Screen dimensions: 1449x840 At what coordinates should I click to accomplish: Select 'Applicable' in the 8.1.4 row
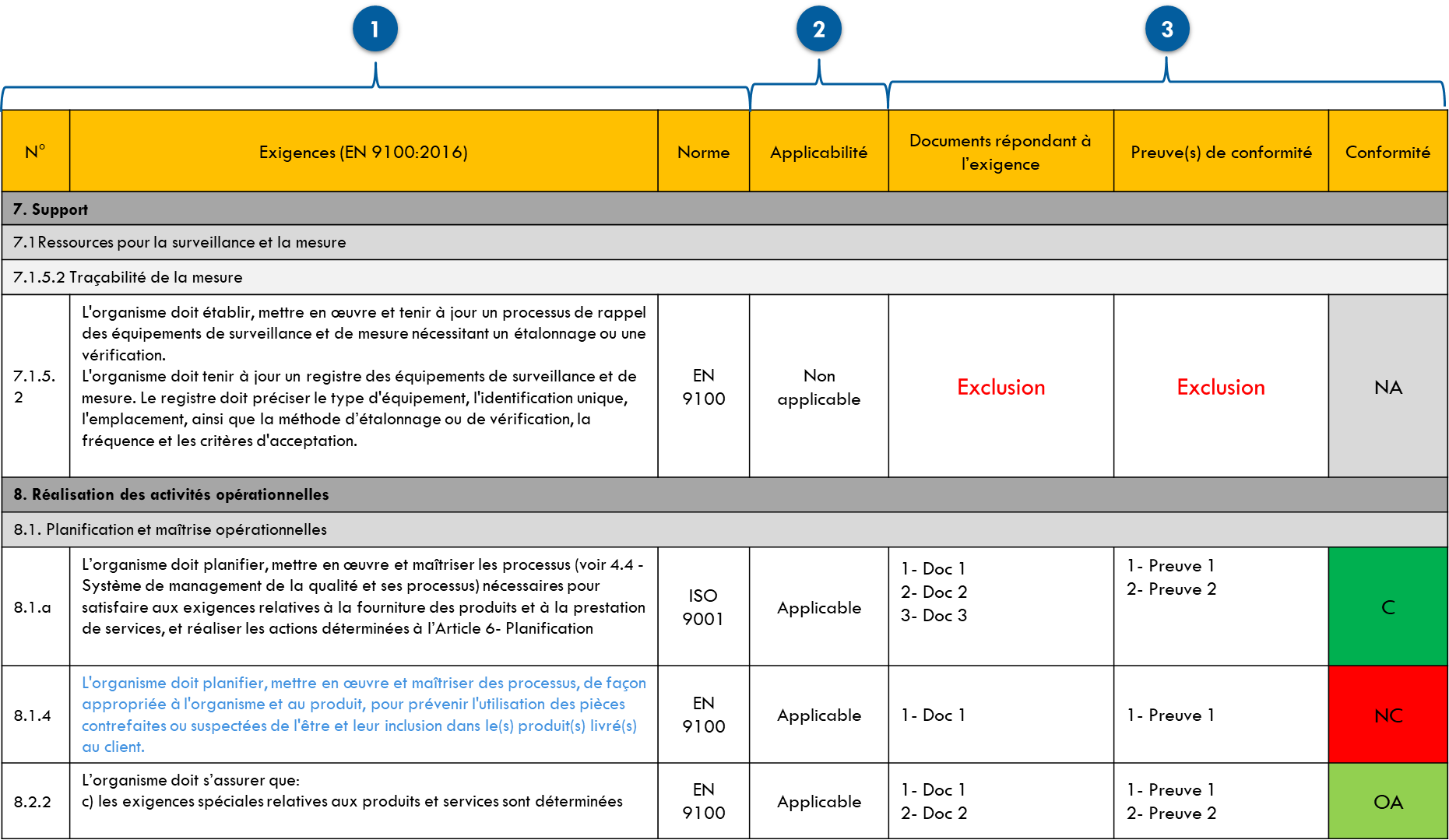(818, 715)
